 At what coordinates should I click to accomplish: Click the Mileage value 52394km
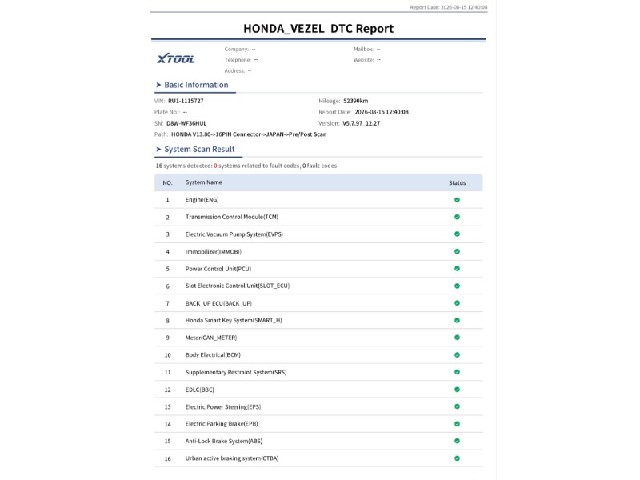click(356, 100)
